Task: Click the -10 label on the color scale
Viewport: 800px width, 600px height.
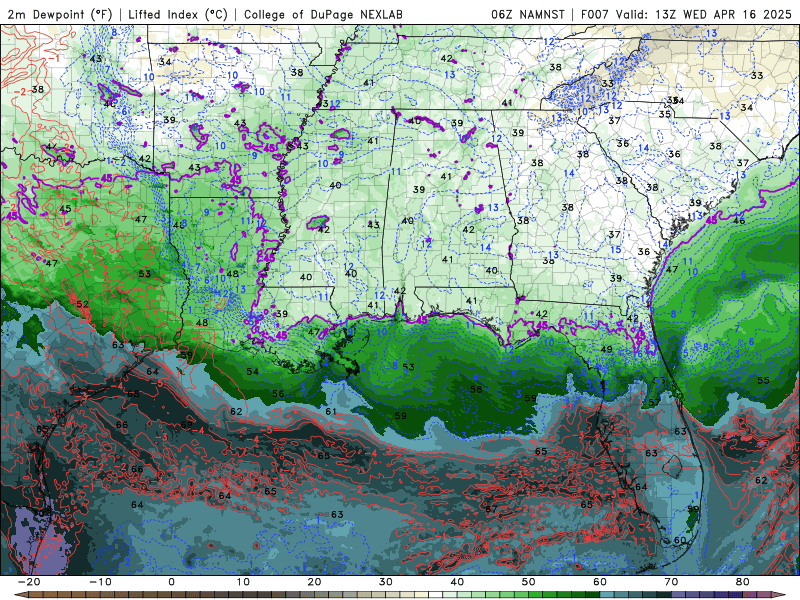Action: pyautogui.click(x=100, y=582)
